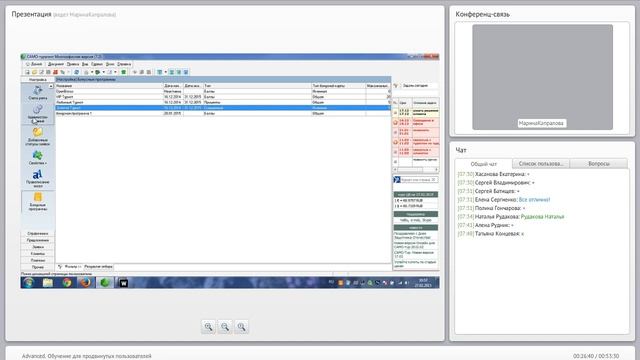
Task: Open the Клиенты sidebar section
Action: (x=38, y=253)
